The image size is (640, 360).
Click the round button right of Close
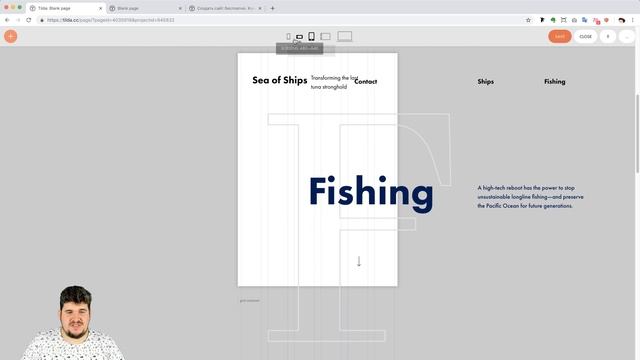pos(608,36)
